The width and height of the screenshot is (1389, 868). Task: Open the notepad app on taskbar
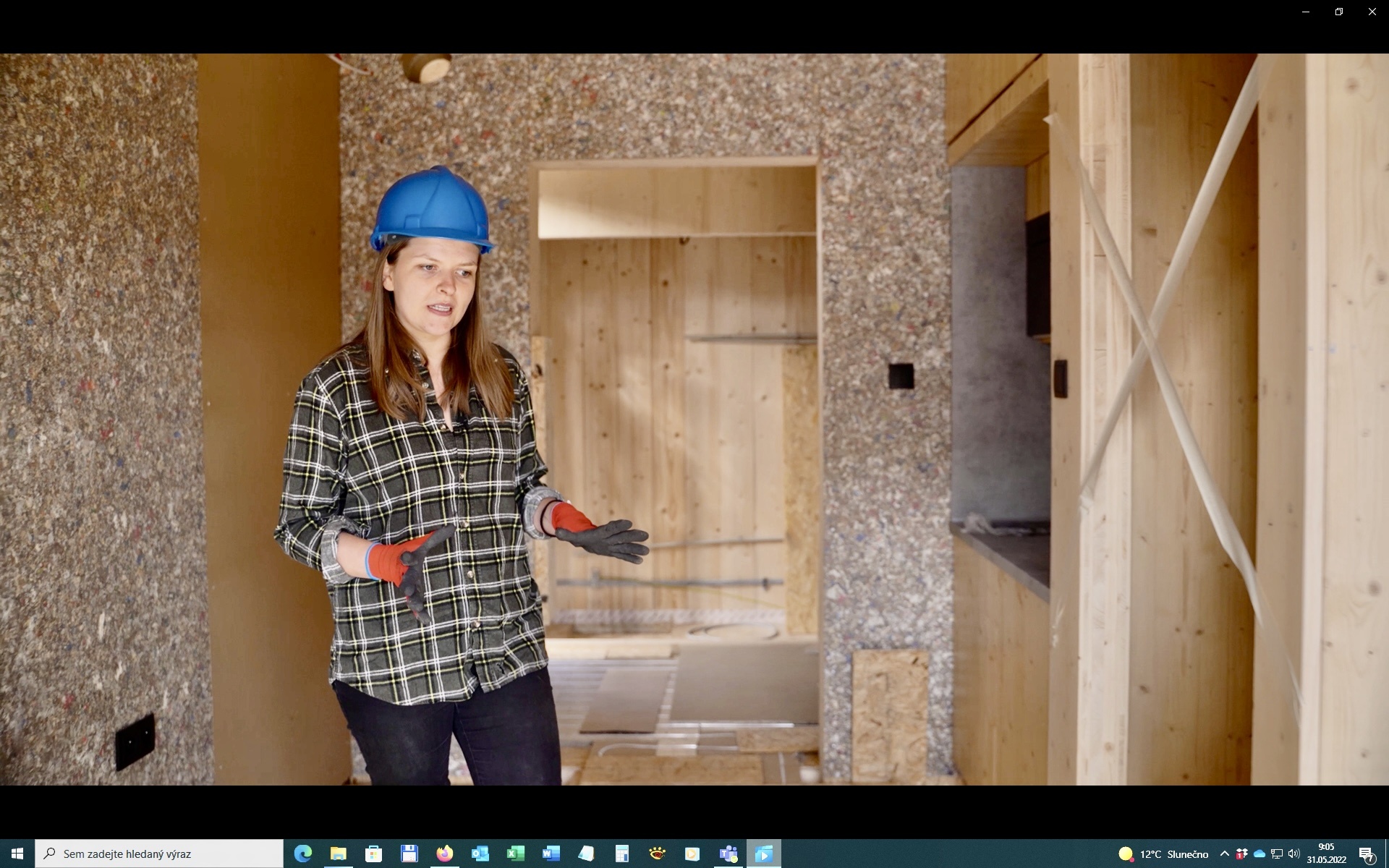click(587, 854)
